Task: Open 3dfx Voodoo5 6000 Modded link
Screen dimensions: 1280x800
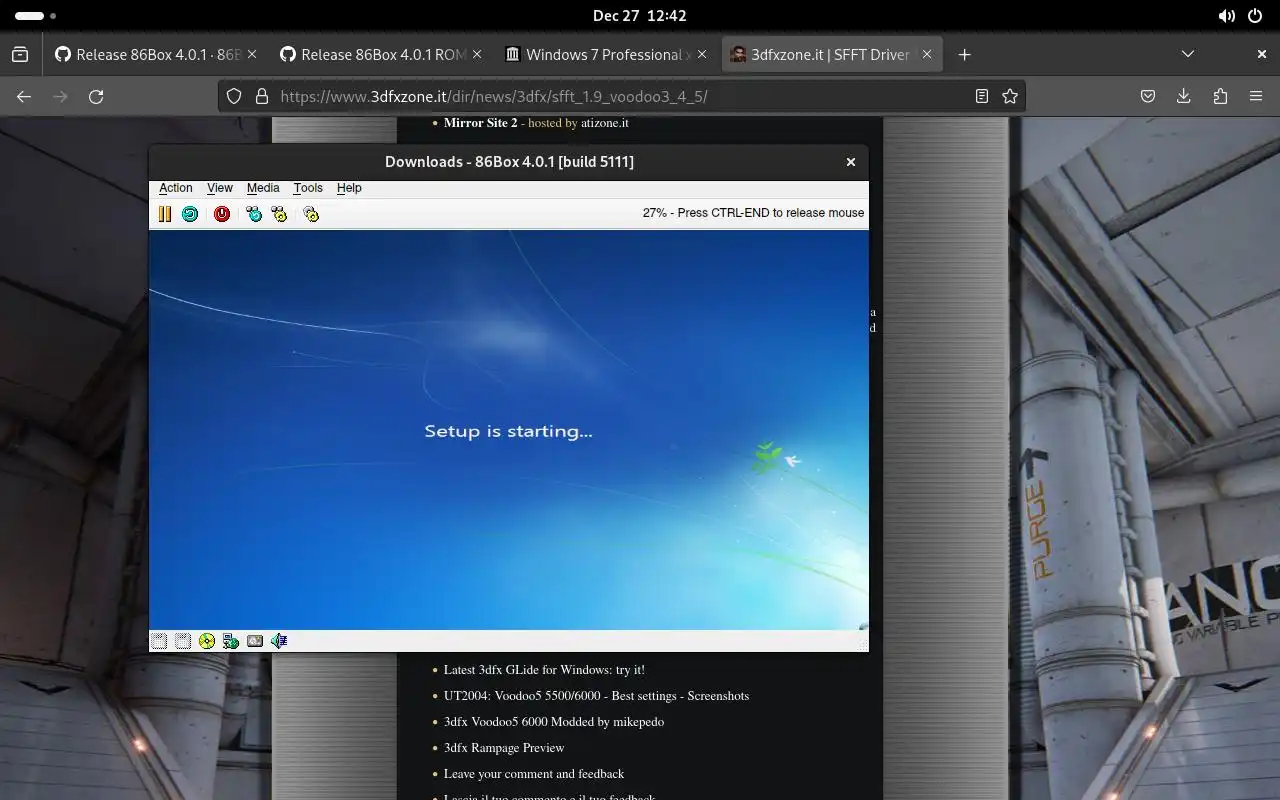Action: [554, 722]
